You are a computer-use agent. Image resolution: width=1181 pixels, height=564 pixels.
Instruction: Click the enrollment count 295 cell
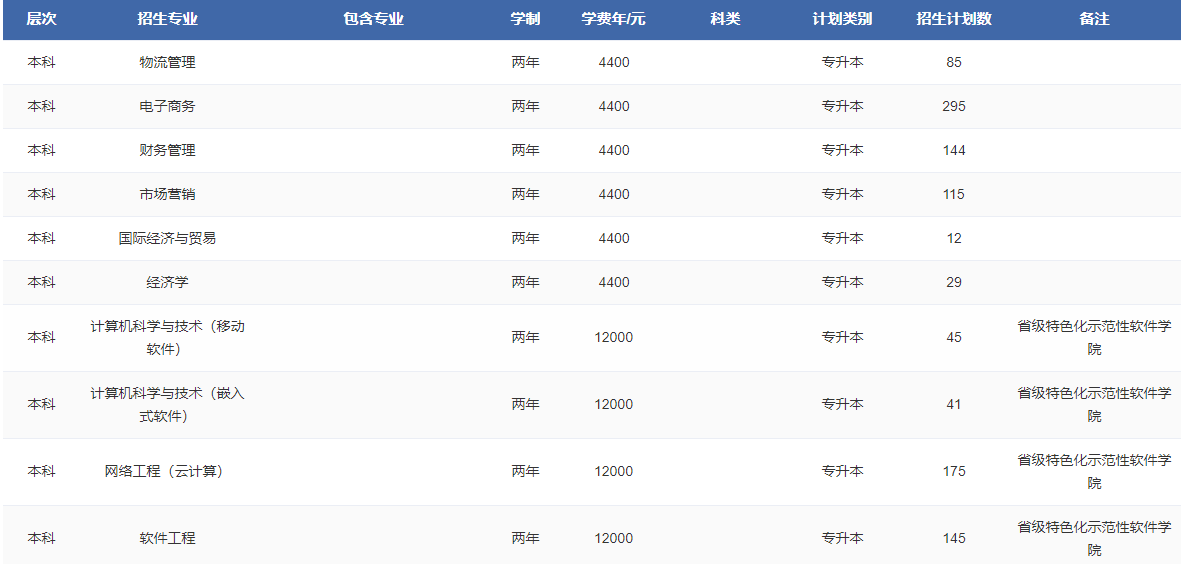coord(953,106)
